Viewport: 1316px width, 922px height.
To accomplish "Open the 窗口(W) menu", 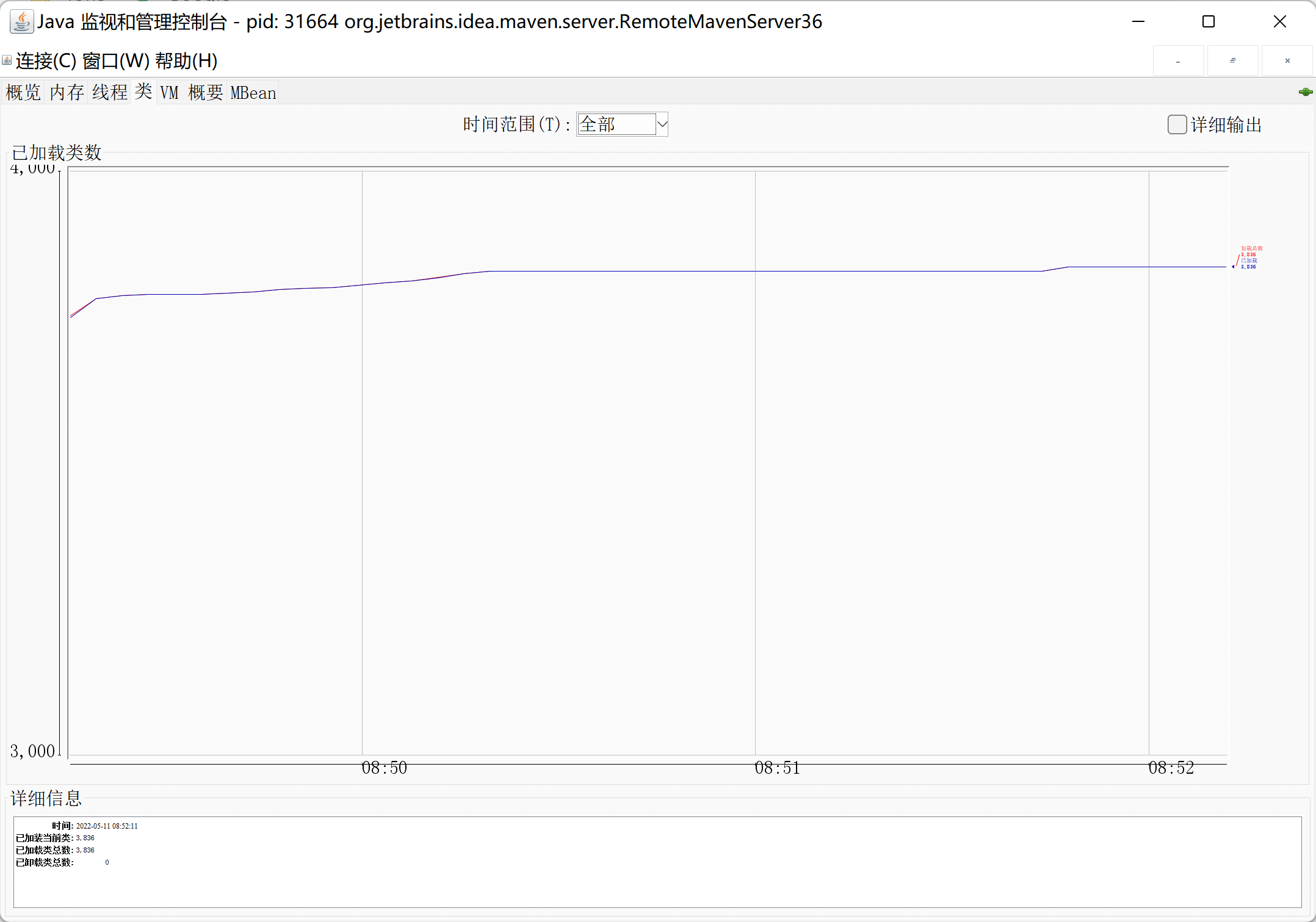I will tap(115, 61).
